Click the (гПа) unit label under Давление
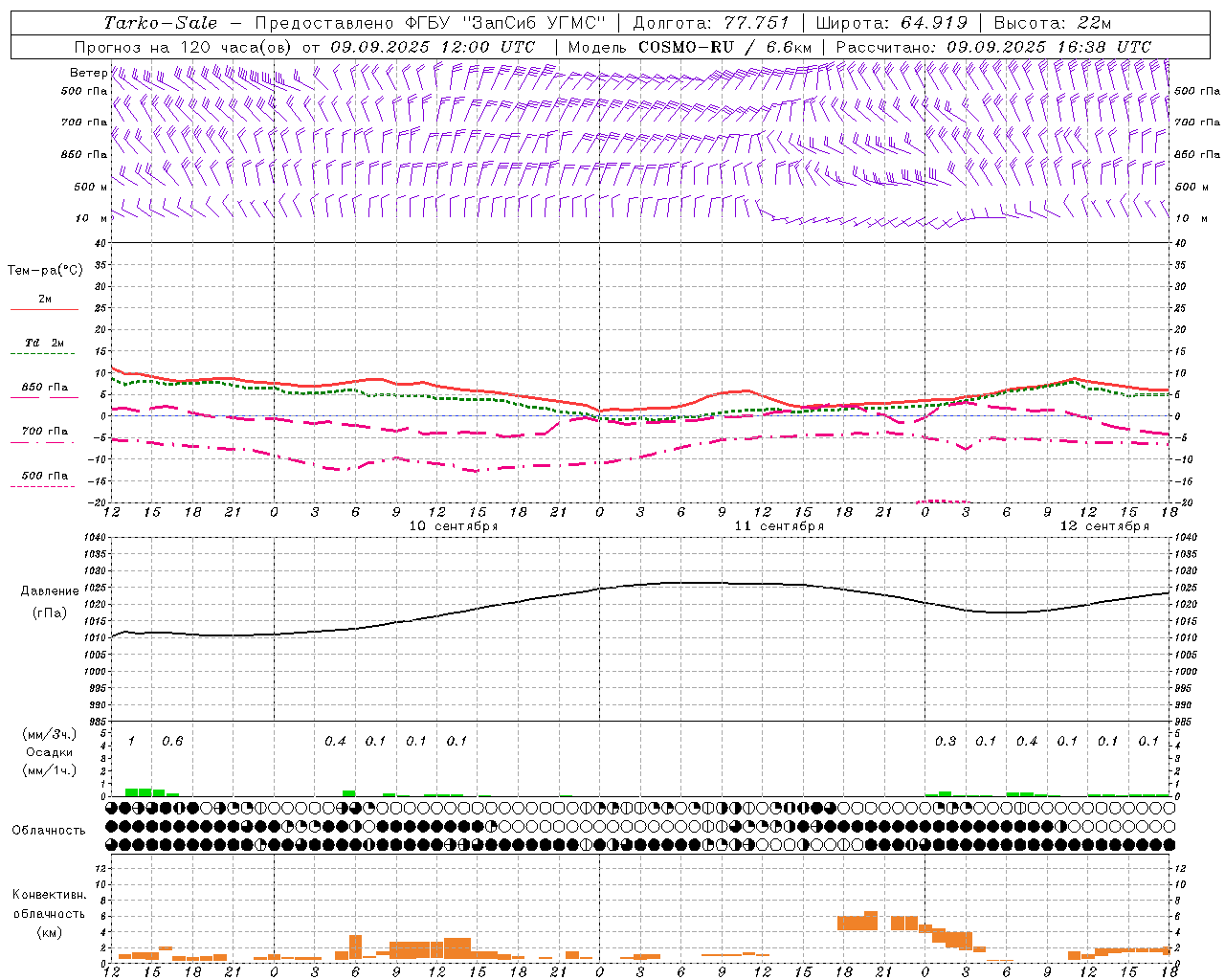This screenshot has height=980, width=1225. pos(50,613)
